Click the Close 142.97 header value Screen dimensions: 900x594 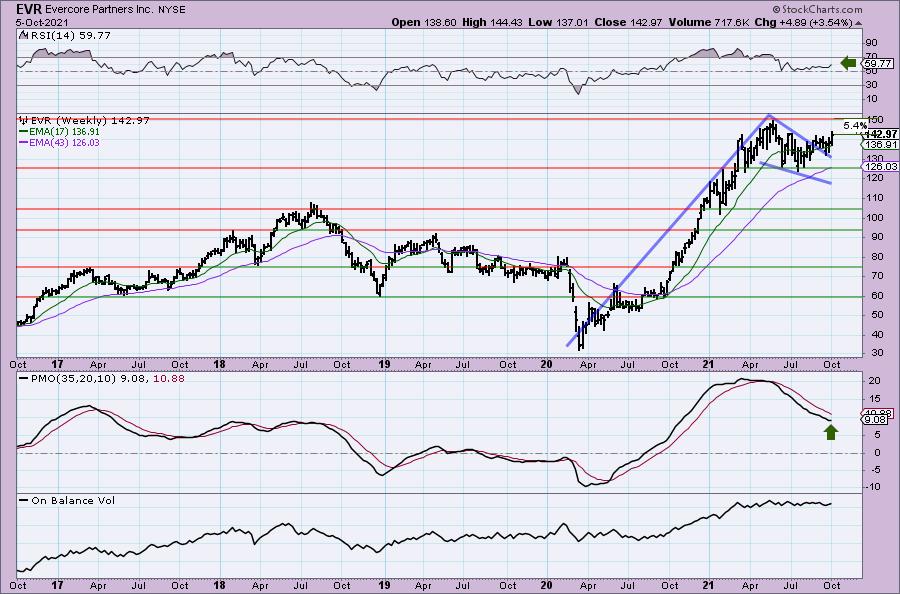pos(628,22)
